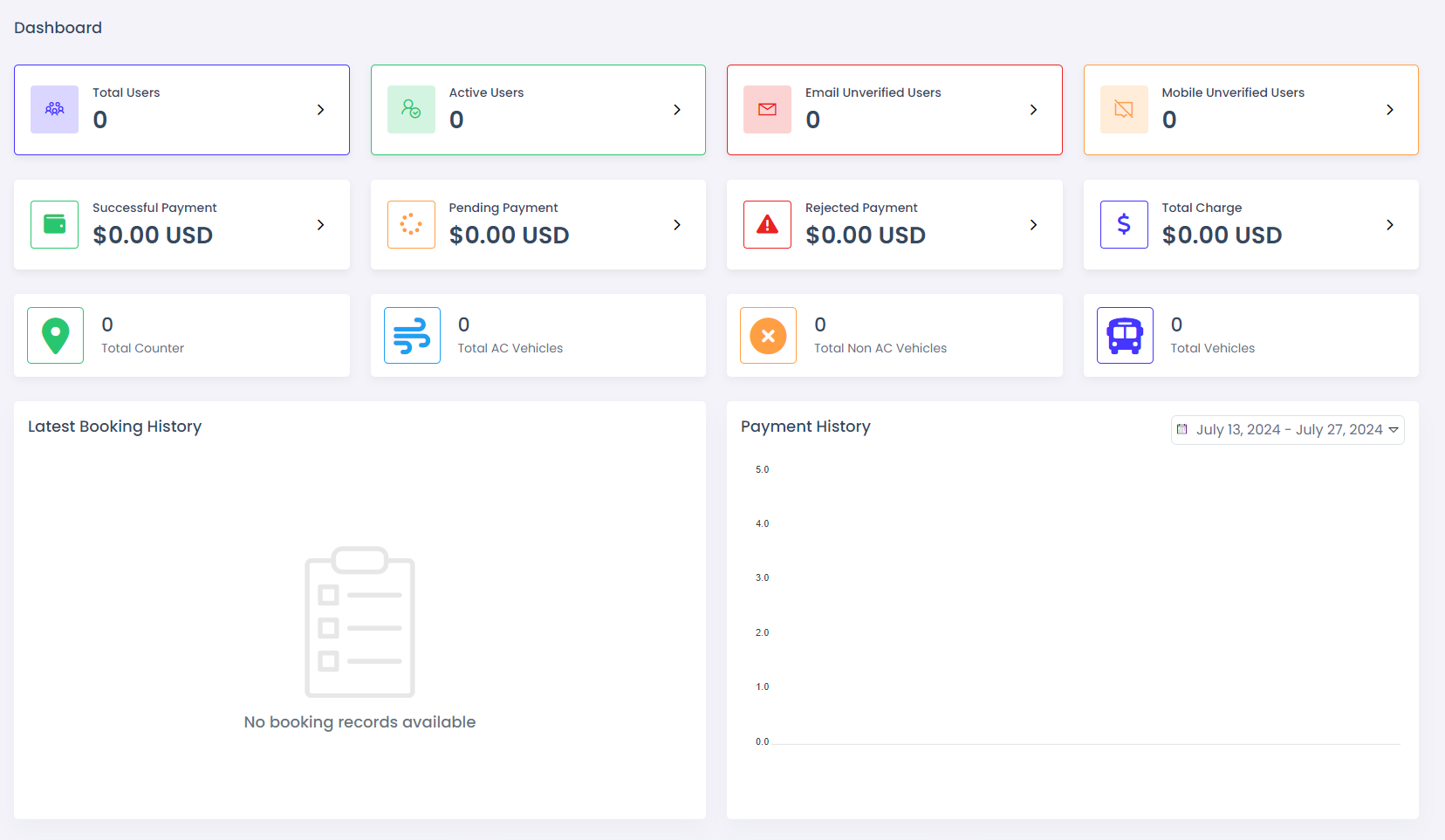Click the empty clipboard illustration in booking history
1445x840 pixels.
click(360, 621)
